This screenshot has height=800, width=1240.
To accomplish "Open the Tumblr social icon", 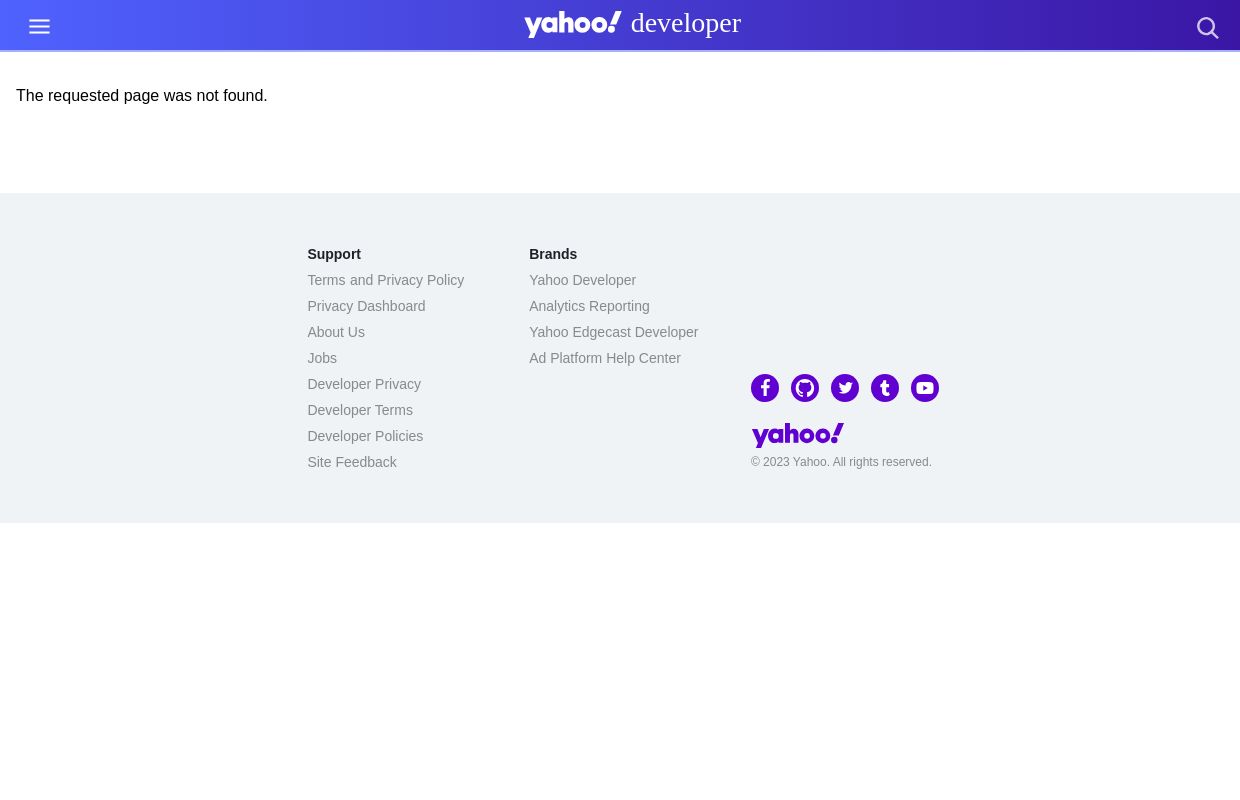I will 885,388.
